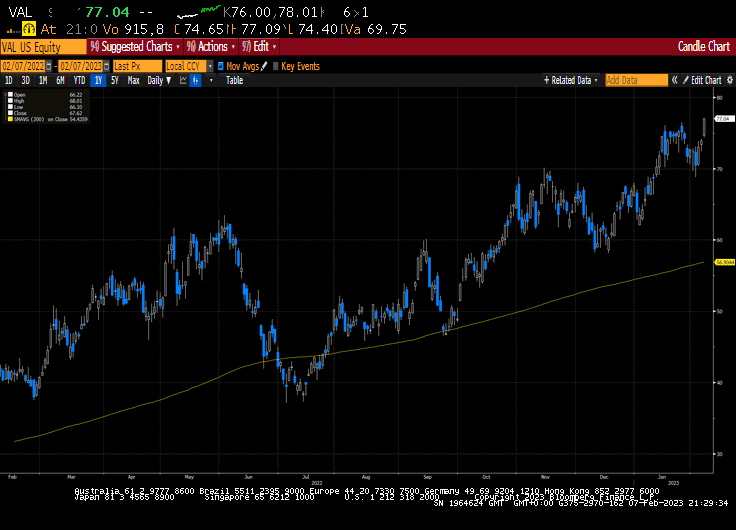This screenshot has height=530, width=736.
Task: Toggle High series legend checkbox
Action: [10, 100]
